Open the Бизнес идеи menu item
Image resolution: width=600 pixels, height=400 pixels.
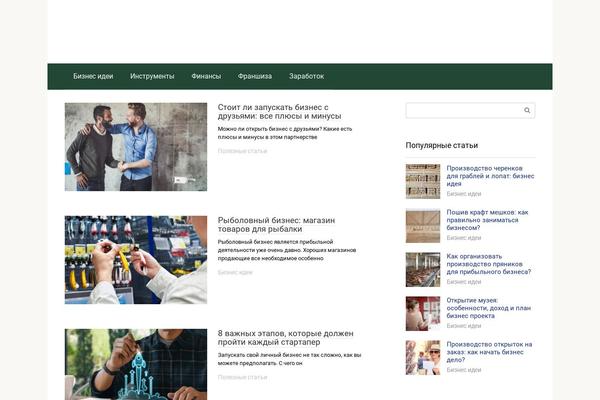pyautogui.click(x=93, y=76)
